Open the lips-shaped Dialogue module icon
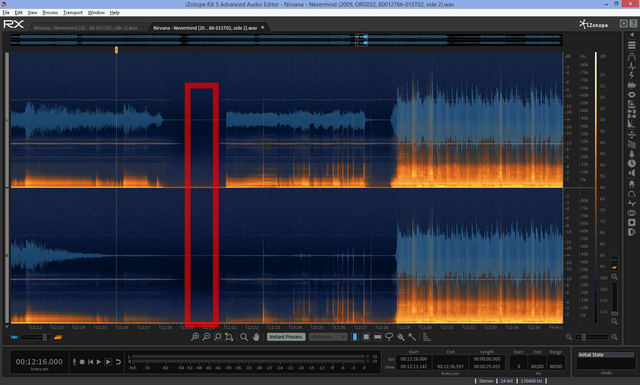 click(632, 95)
